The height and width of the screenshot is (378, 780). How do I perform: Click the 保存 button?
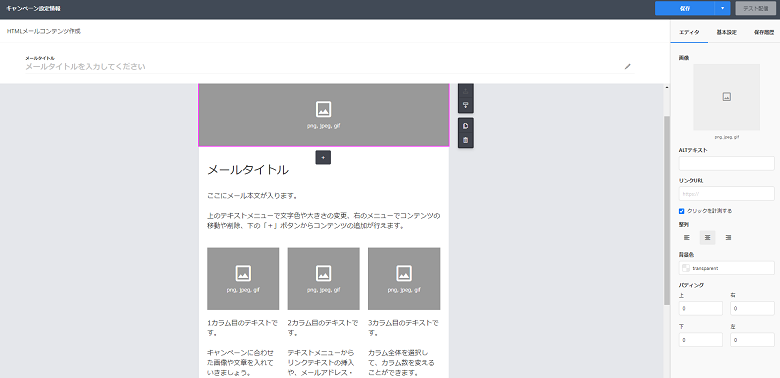(685, 8)
